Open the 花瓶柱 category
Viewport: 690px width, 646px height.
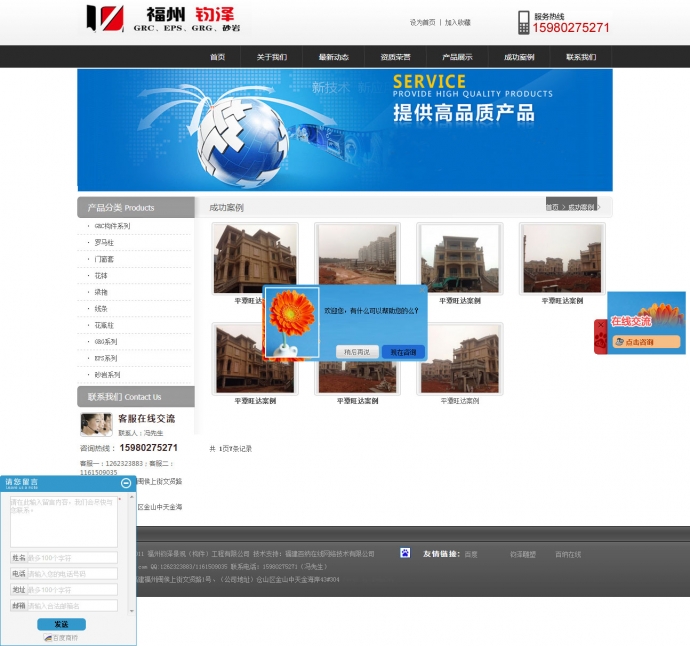point(104,325)
